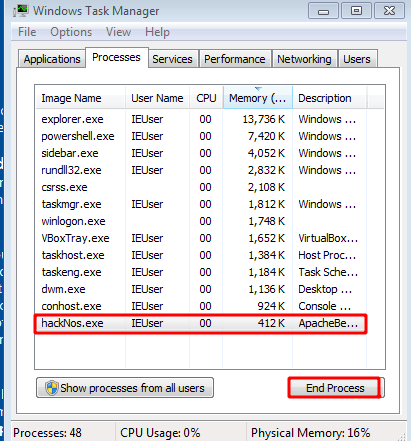Click the 2,108 K memory value
This screenshot has width=411, height=441.
point(266,187)
